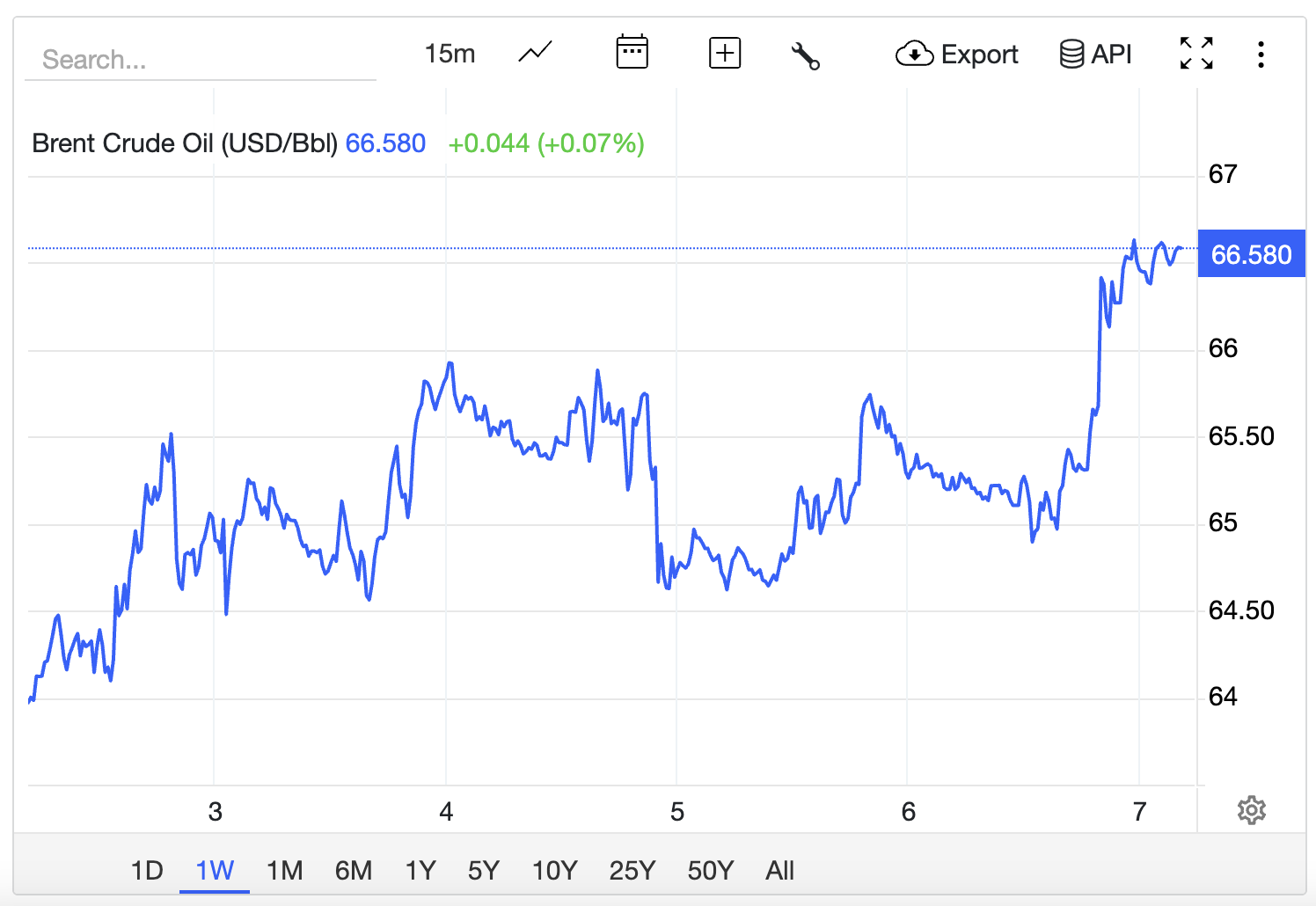Open the line chart type selector
Screen dimensions: 1316x906
point(535,53)
